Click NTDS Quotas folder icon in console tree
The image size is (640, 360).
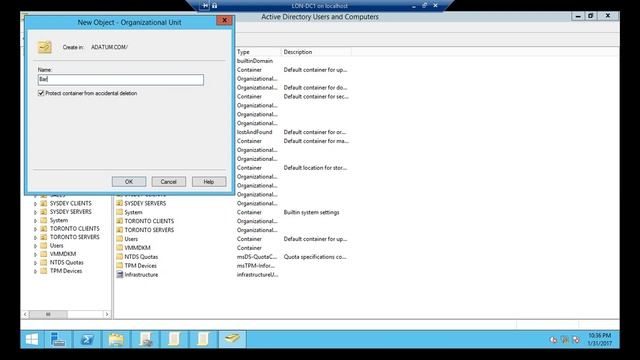click(x=44, y=262)
